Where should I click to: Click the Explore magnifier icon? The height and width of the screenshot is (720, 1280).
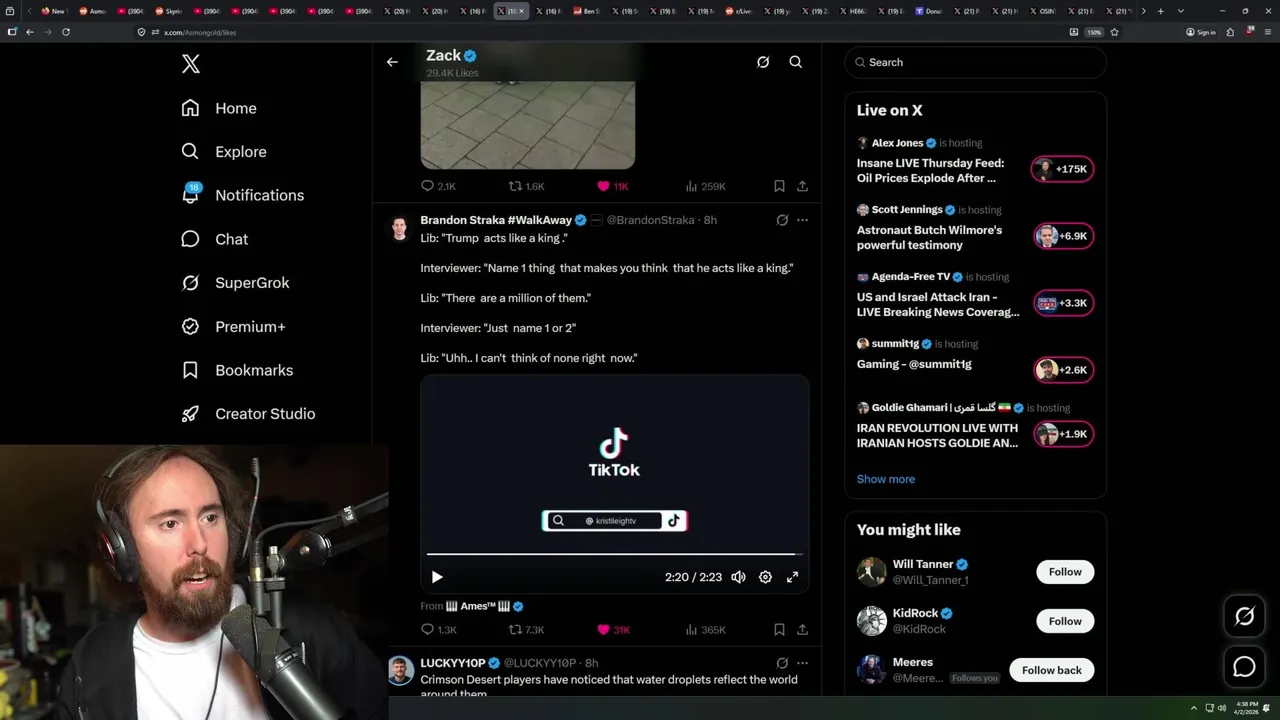[x=190, y=152]
